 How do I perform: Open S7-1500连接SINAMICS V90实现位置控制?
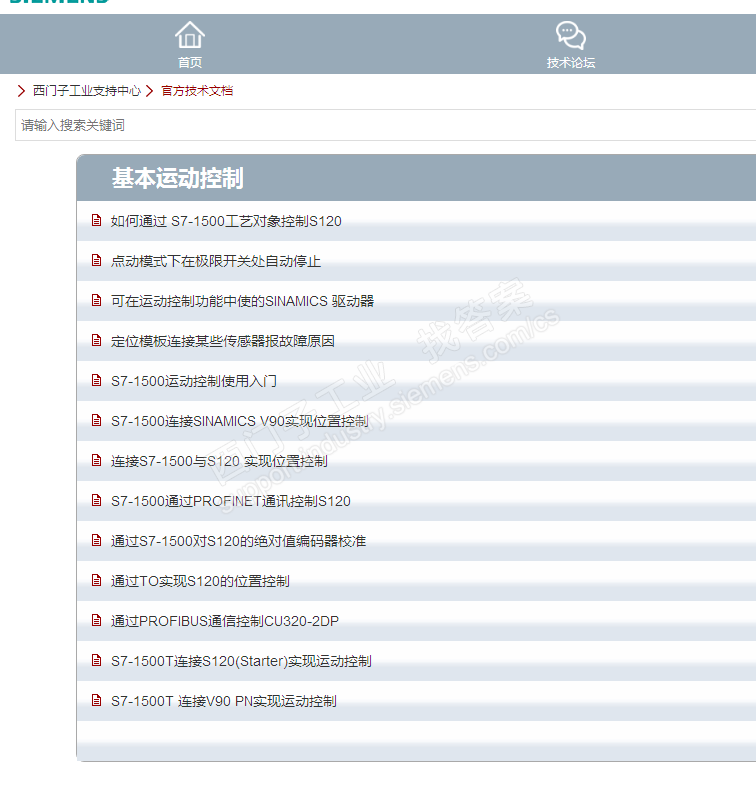[240, 421]
